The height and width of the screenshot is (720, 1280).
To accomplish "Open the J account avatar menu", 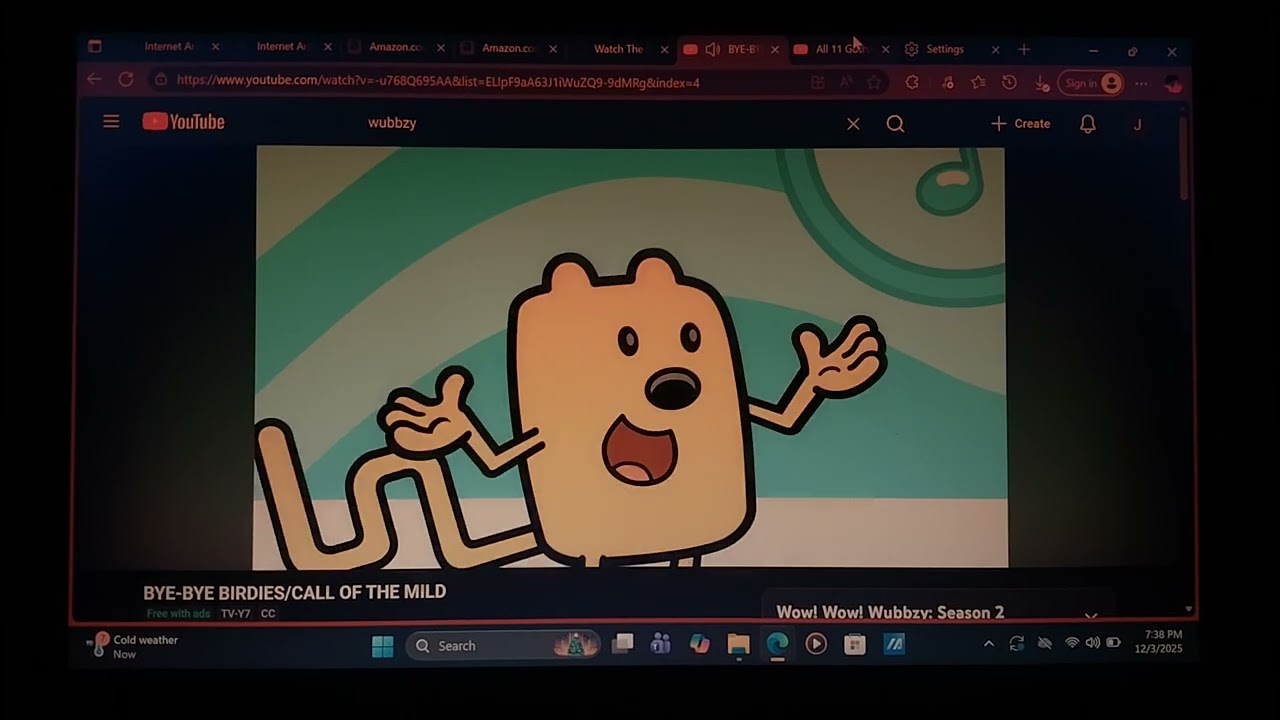I will coord(1137,125).
